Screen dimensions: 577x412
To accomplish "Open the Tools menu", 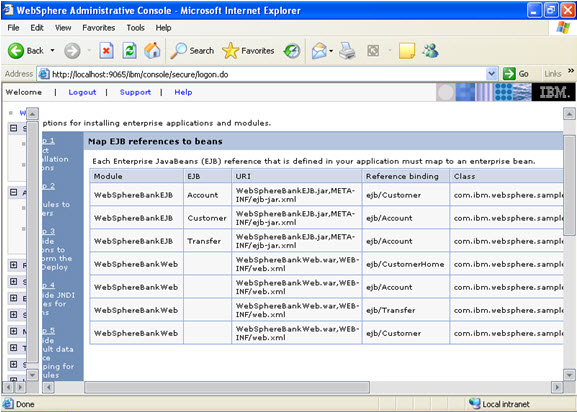I will click(135, 28).
